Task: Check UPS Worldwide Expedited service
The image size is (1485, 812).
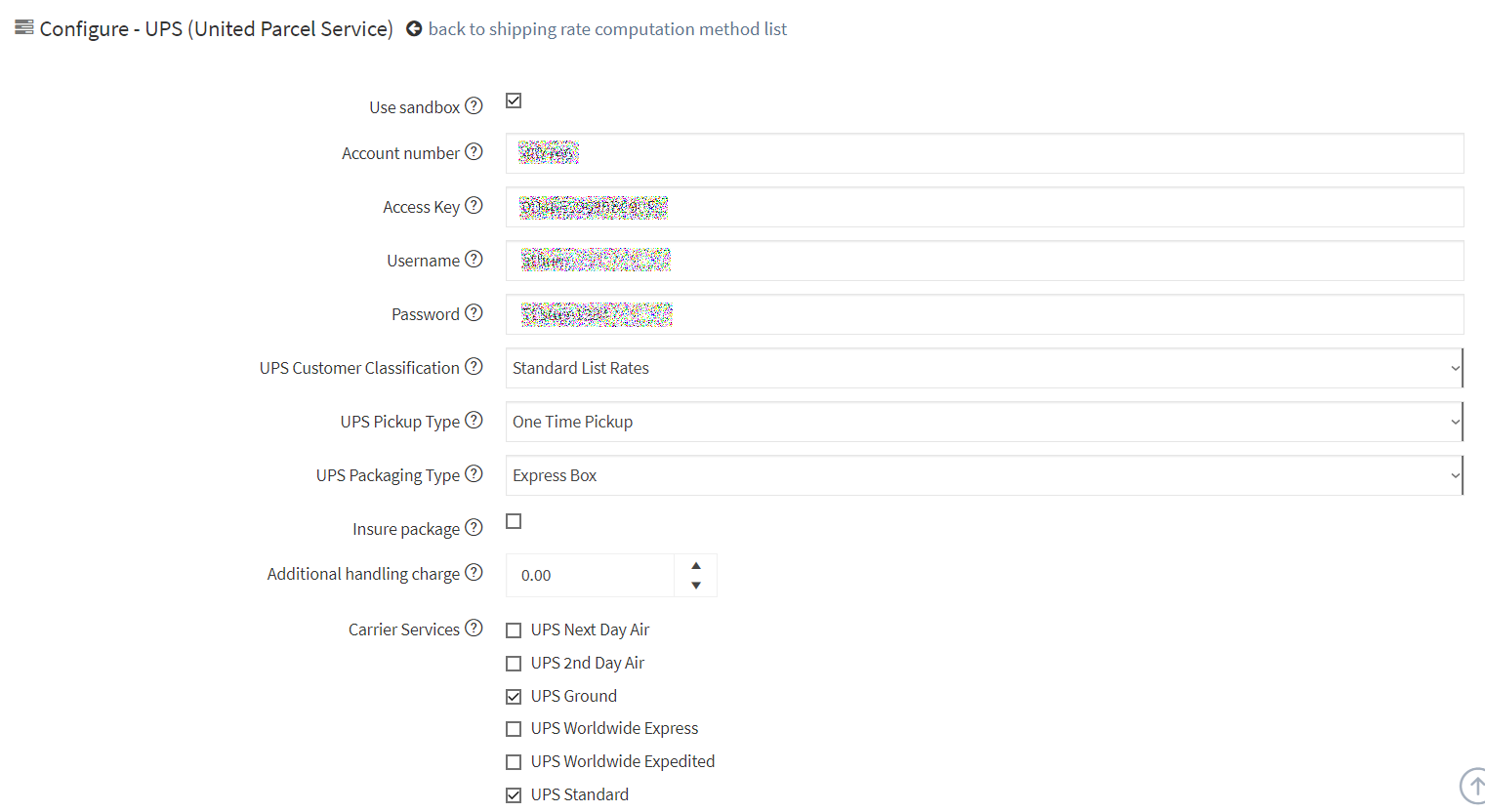Action: 514,762
